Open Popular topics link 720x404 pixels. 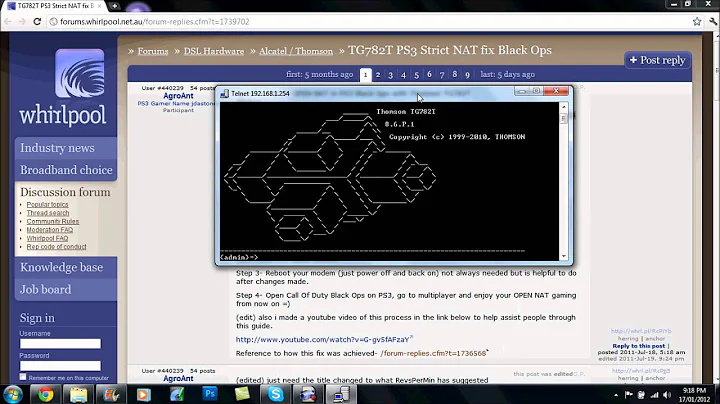tap(47, 204)
